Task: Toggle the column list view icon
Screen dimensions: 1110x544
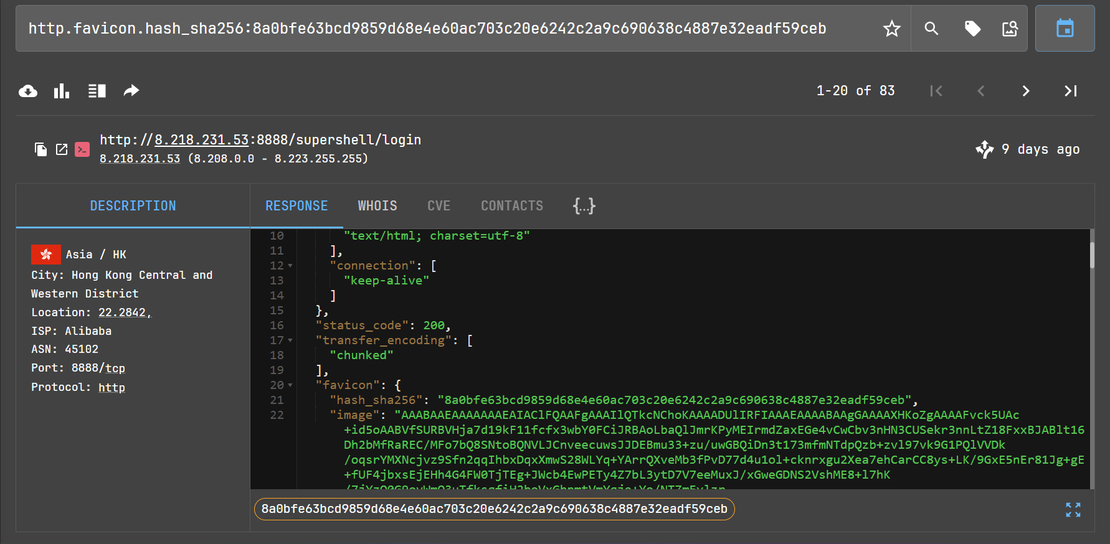Action: [x=96, y=91]
